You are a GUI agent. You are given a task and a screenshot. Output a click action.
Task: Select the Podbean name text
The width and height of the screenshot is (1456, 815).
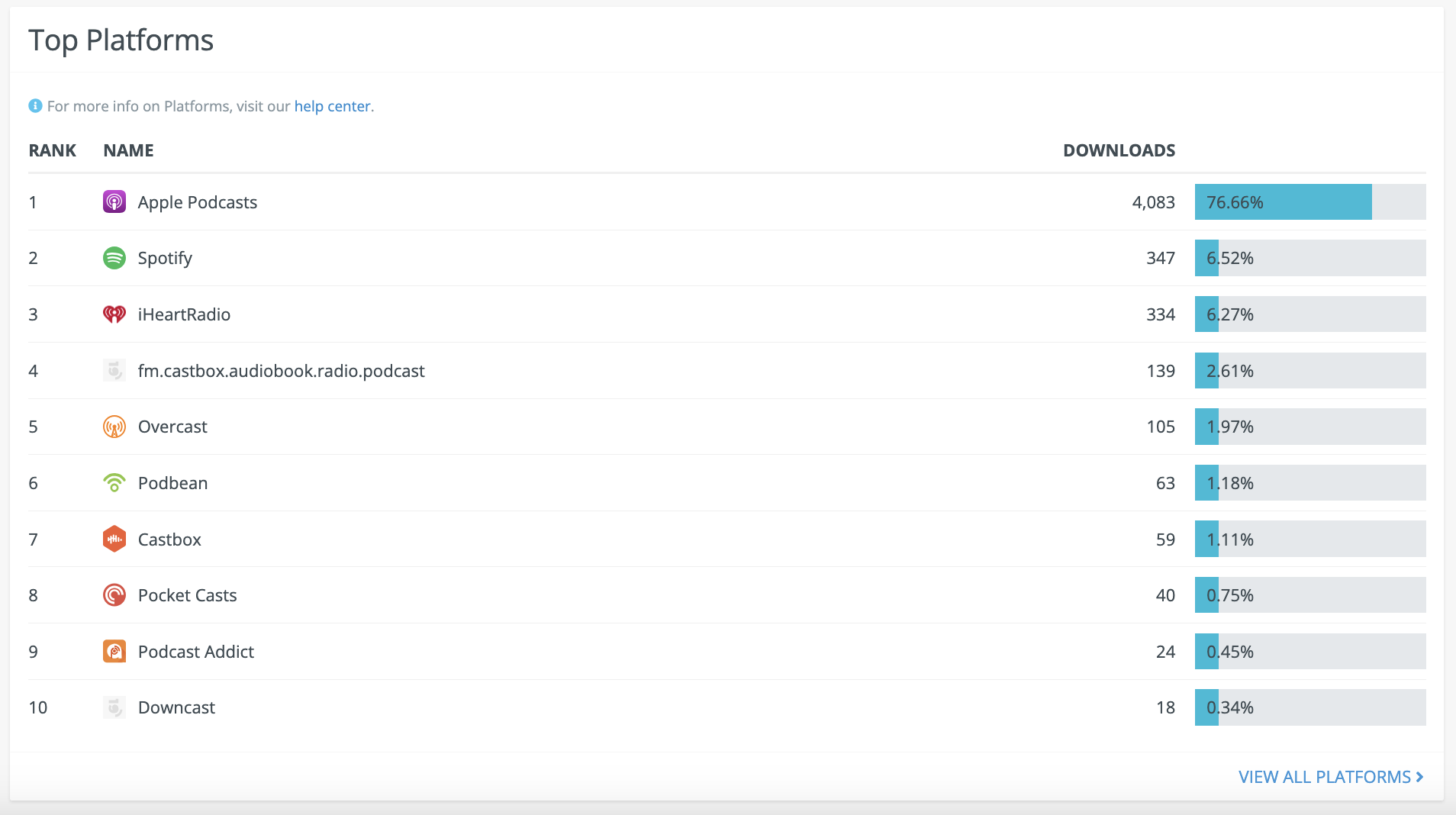click(173, 483)
